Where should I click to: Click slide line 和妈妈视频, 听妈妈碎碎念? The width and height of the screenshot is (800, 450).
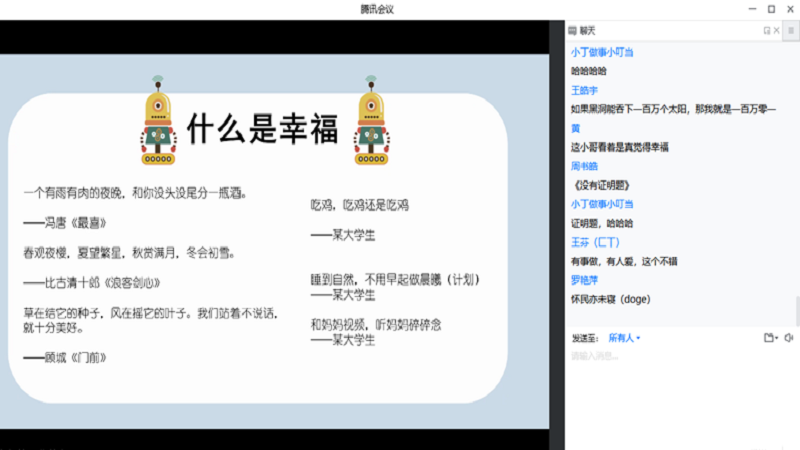point(376,325)
